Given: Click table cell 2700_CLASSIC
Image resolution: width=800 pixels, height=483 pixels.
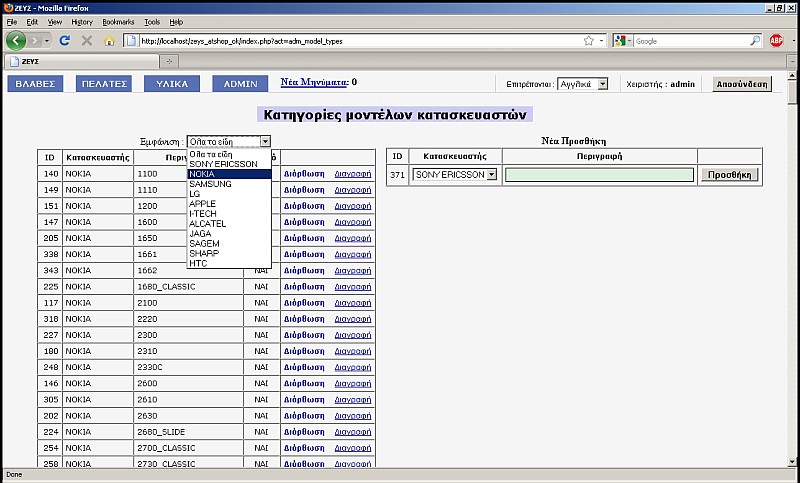Looking at the screenshot, I should 188,448.
